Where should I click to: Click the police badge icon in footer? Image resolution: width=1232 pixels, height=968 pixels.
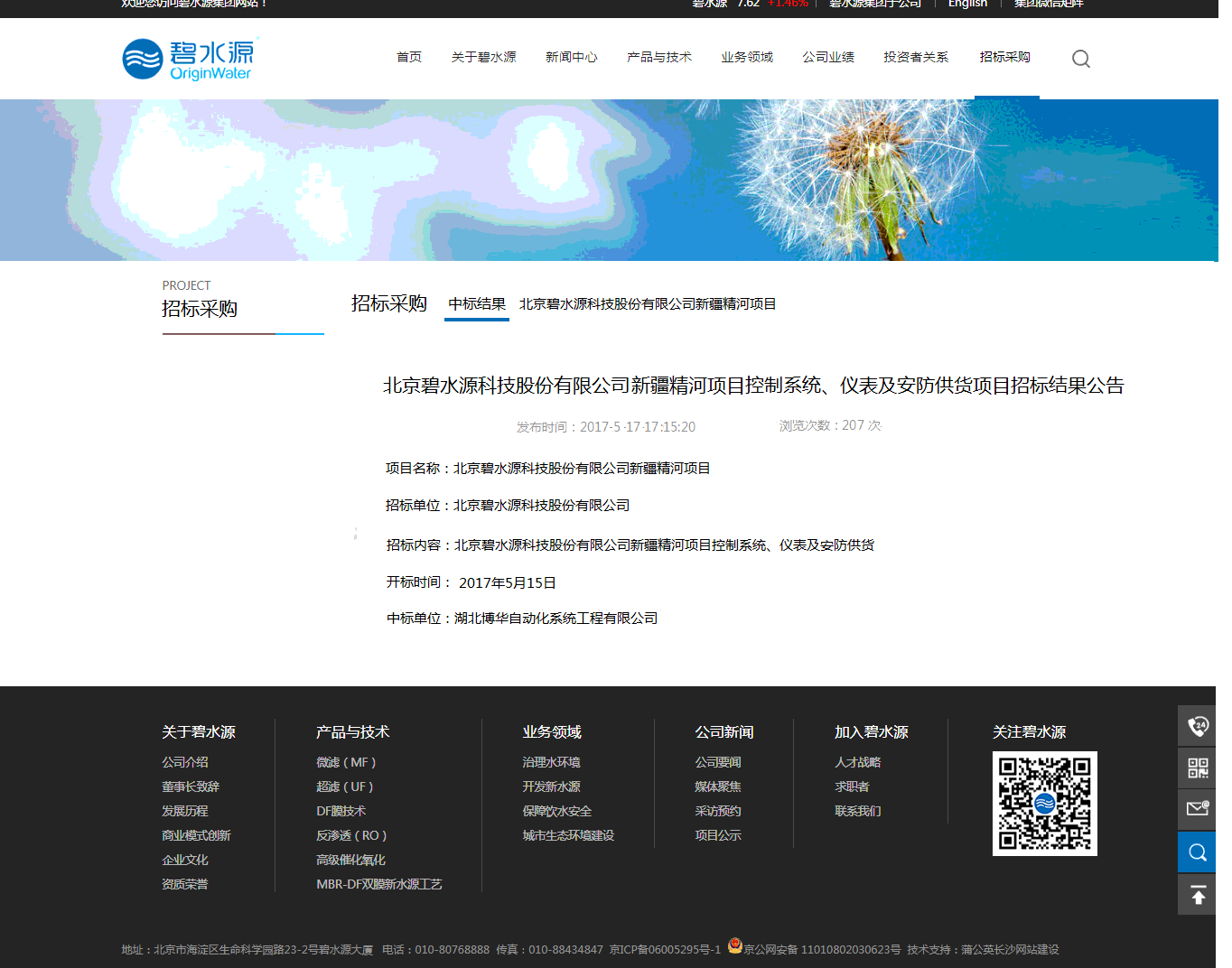coord(735,945)
